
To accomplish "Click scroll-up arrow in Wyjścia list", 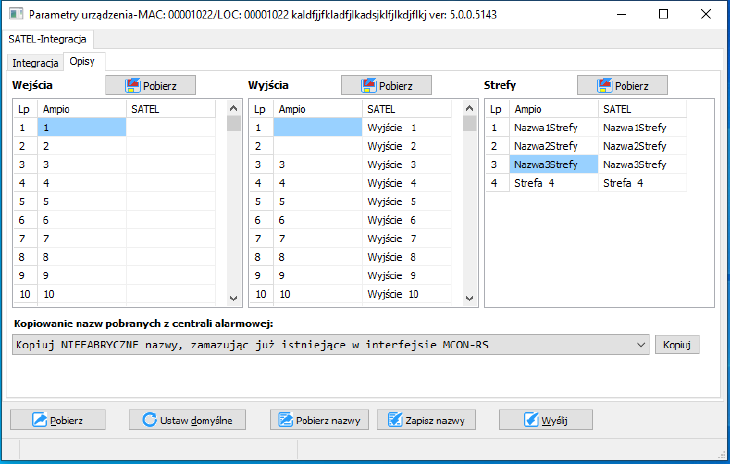I will coord(469,108).
